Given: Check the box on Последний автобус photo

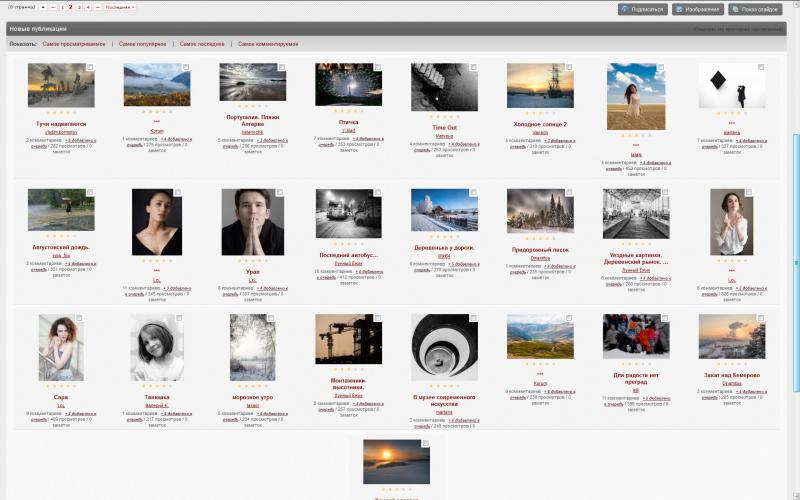Looking at the screenshot, I should pos(378,192).
